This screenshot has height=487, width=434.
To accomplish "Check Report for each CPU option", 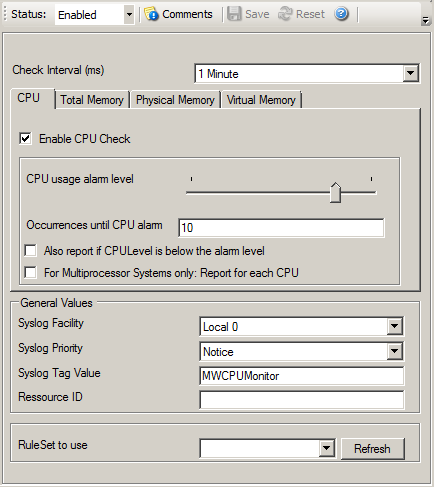I will tap(31, 273).
